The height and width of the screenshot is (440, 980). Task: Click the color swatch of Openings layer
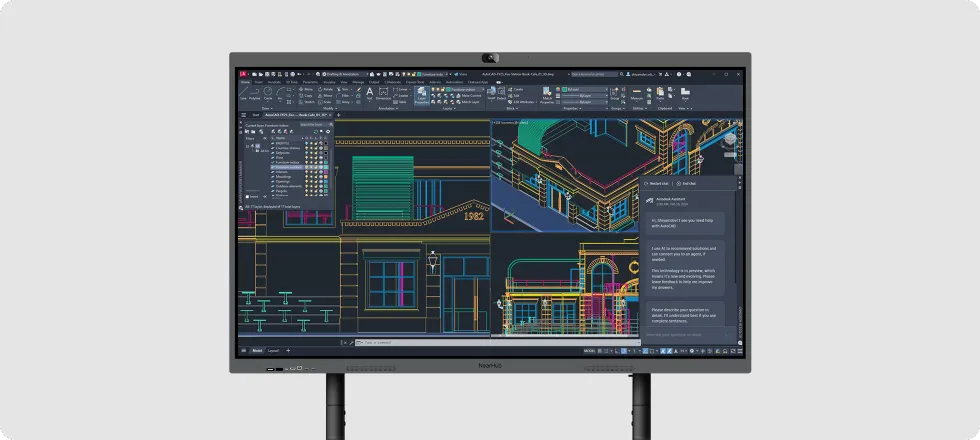(x=326, y=181)
